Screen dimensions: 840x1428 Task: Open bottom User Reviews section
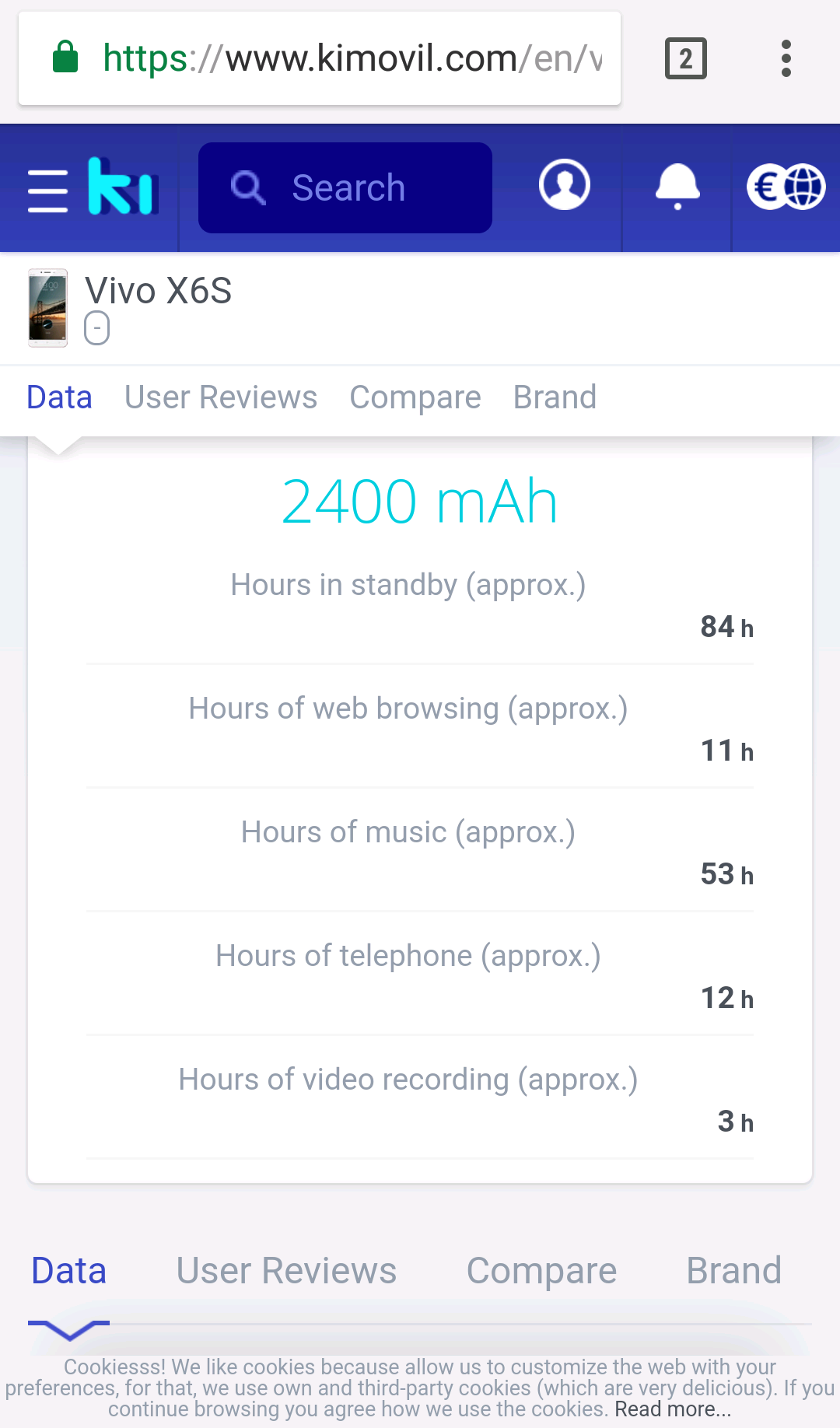(286, 1271)
